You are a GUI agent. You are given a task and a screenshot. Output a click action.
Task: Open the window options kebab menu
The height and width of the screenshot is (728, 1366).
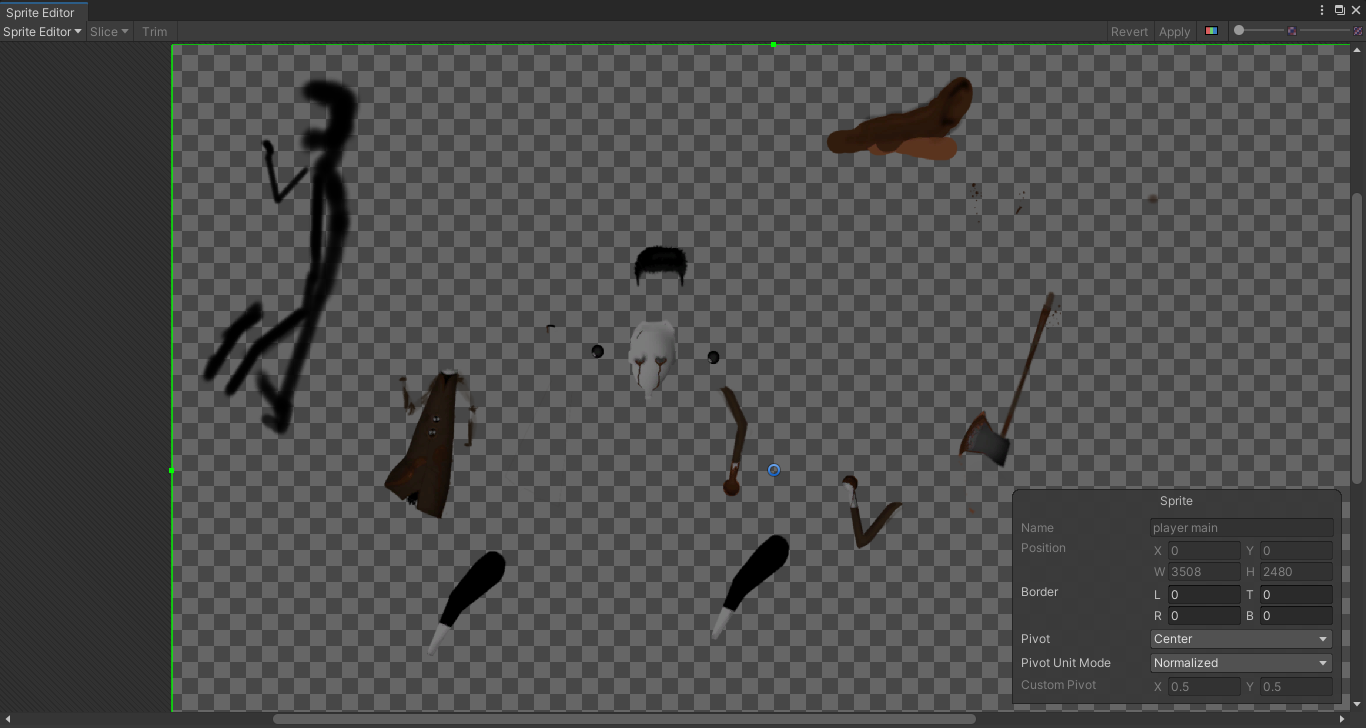point(1322,10)
